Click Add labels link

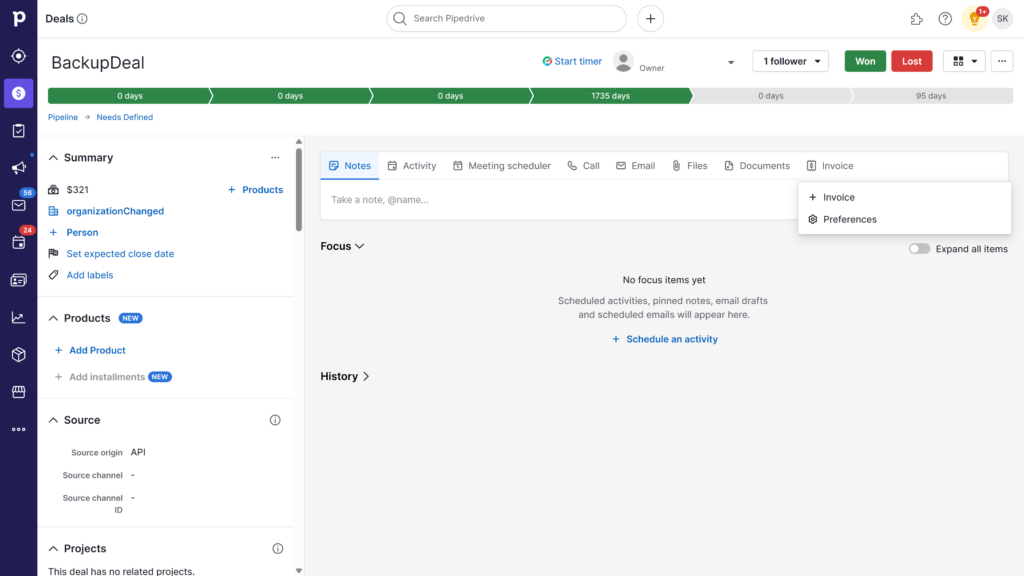pyautogui.click(x=89, y=275)
